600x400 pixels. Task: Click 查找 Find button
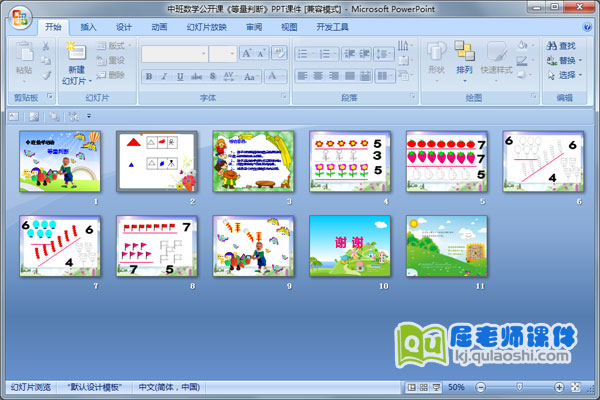pos(561,46)
